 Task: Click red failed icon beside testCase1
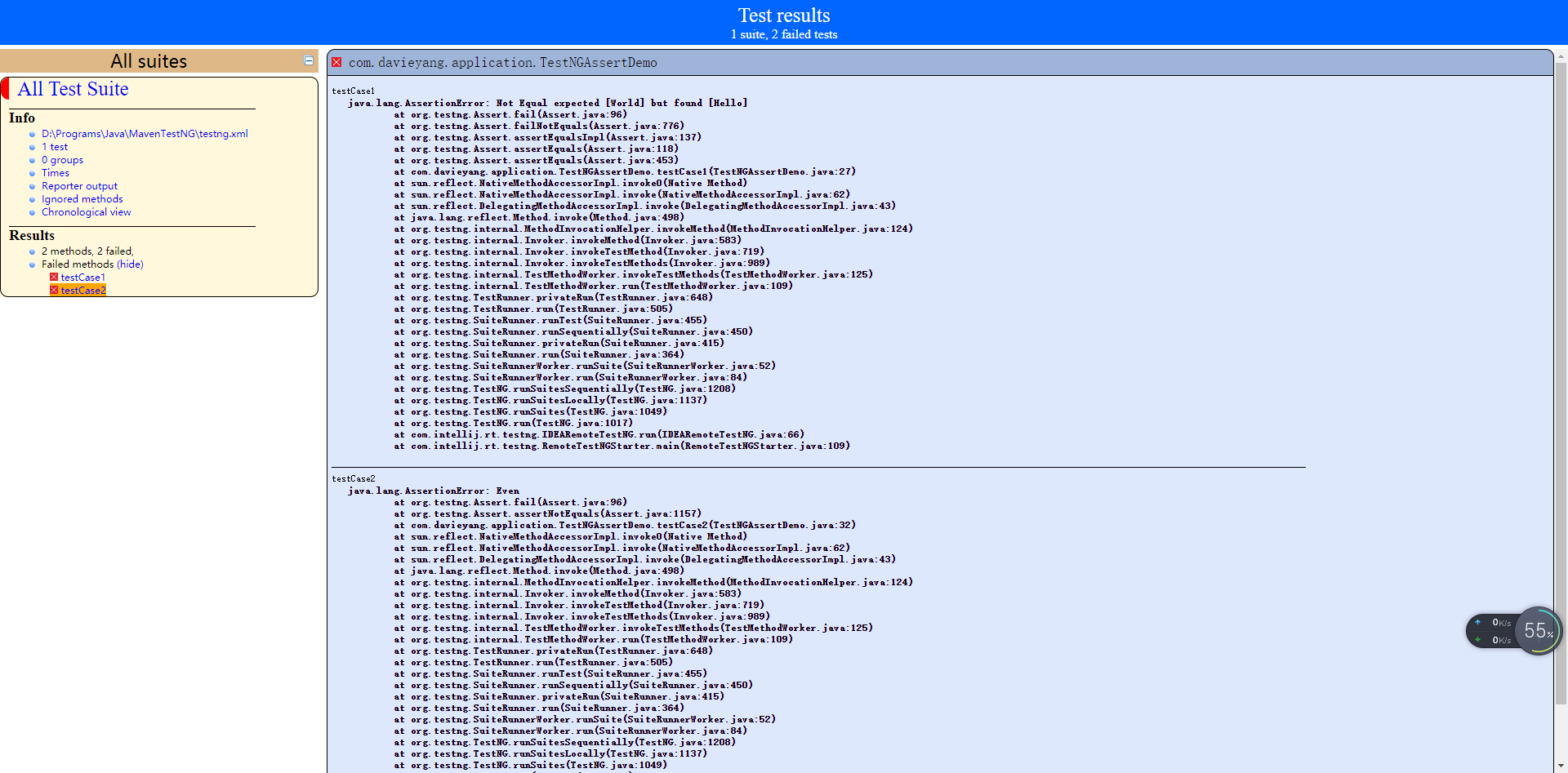[x=54, y=278]
